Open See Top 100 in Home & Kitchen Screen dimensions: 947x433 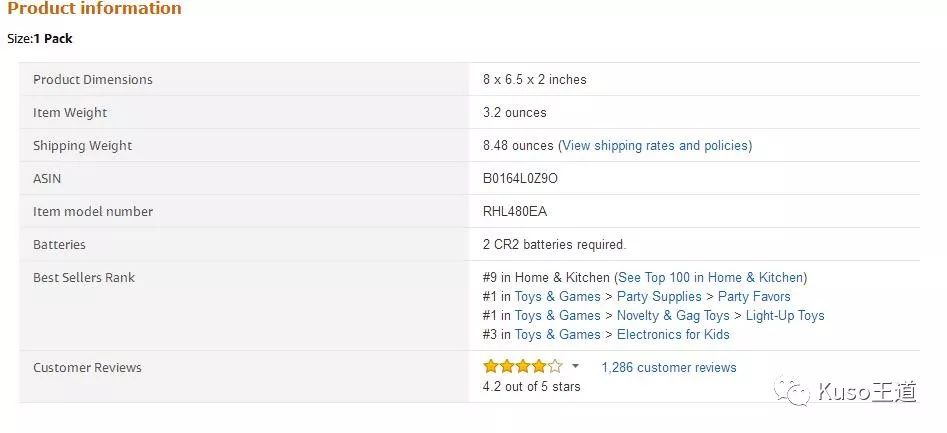pos(710,277)
